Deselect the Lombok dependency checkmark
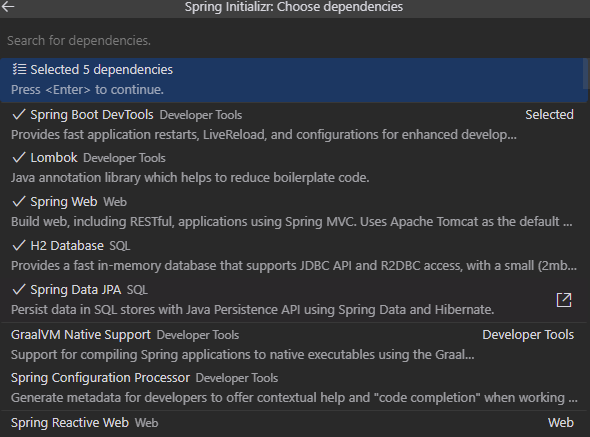Viewport: 590px width, 437px height. (19, 157)
